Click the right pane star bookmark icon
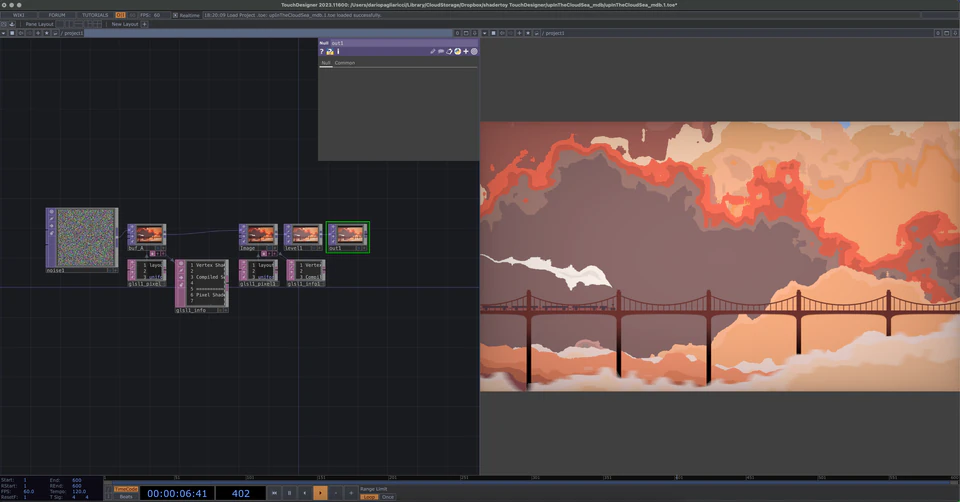The height and width of the screenshot is (502, 960). tap(528, 33)
